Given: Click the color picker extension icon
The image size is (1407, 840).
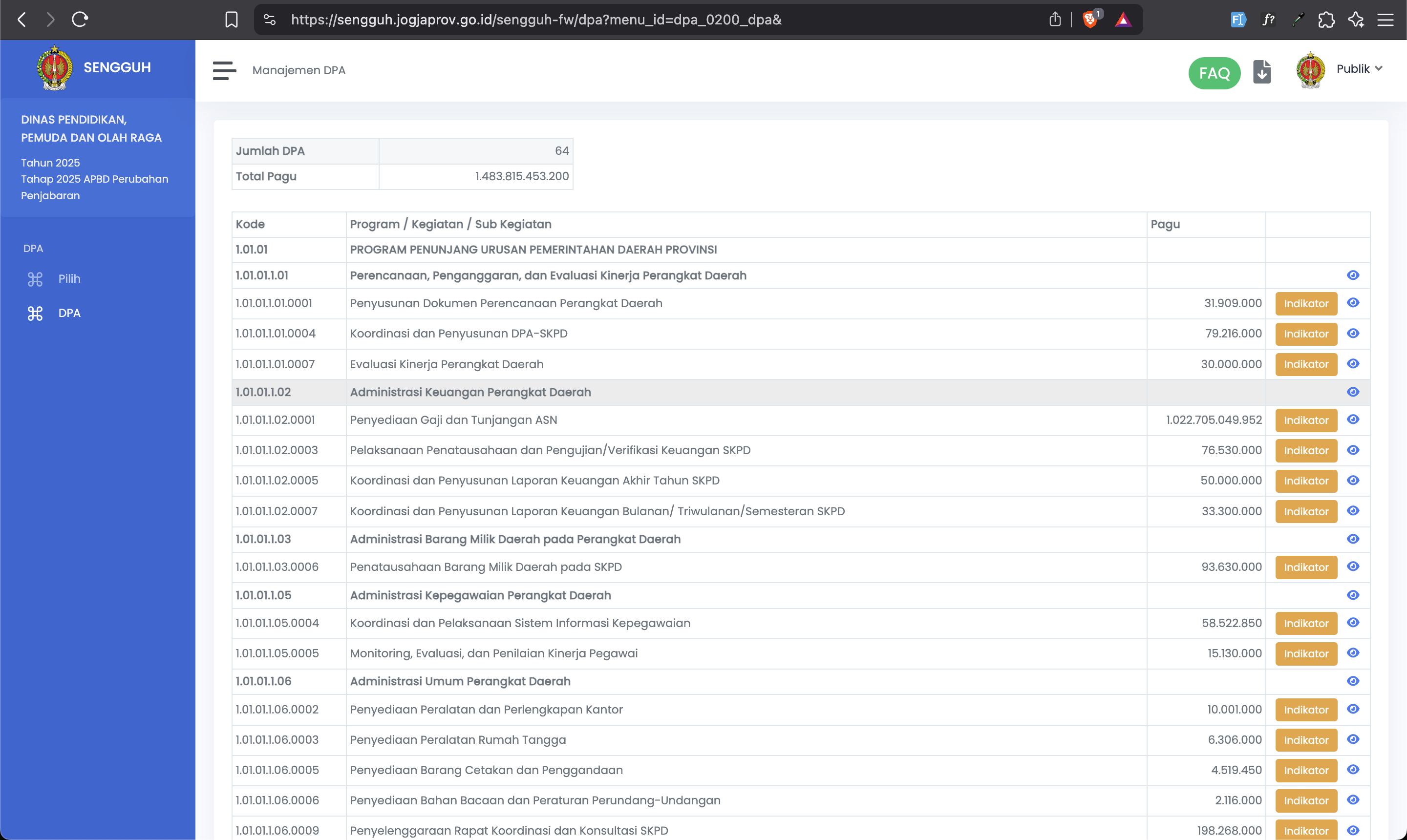Looking at the screenshot, I should tap(1298, 20).
